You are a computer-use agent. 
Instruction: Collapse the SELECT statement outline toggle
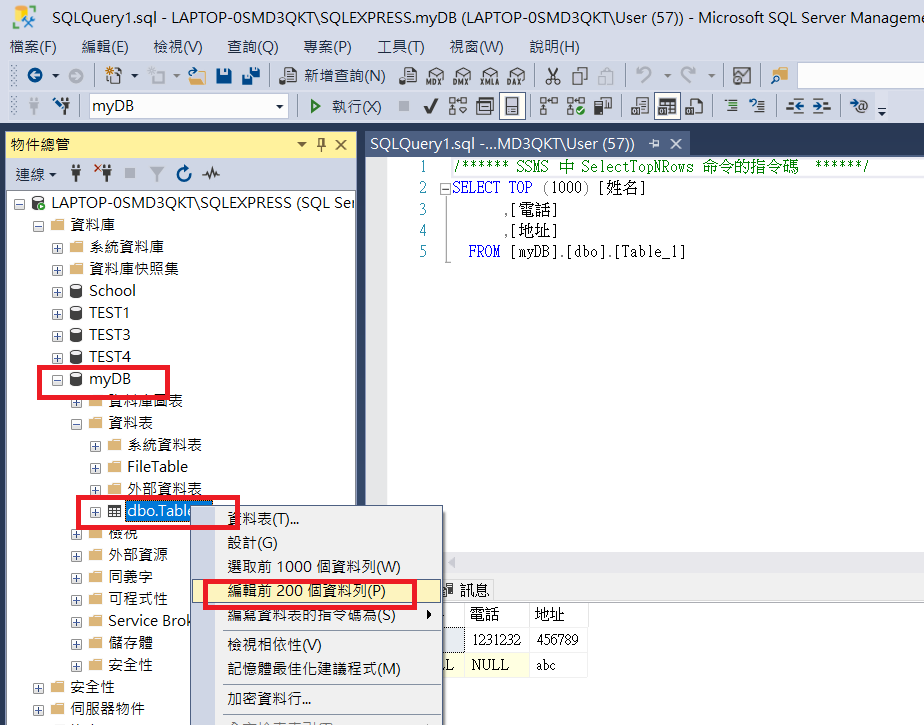446,189
